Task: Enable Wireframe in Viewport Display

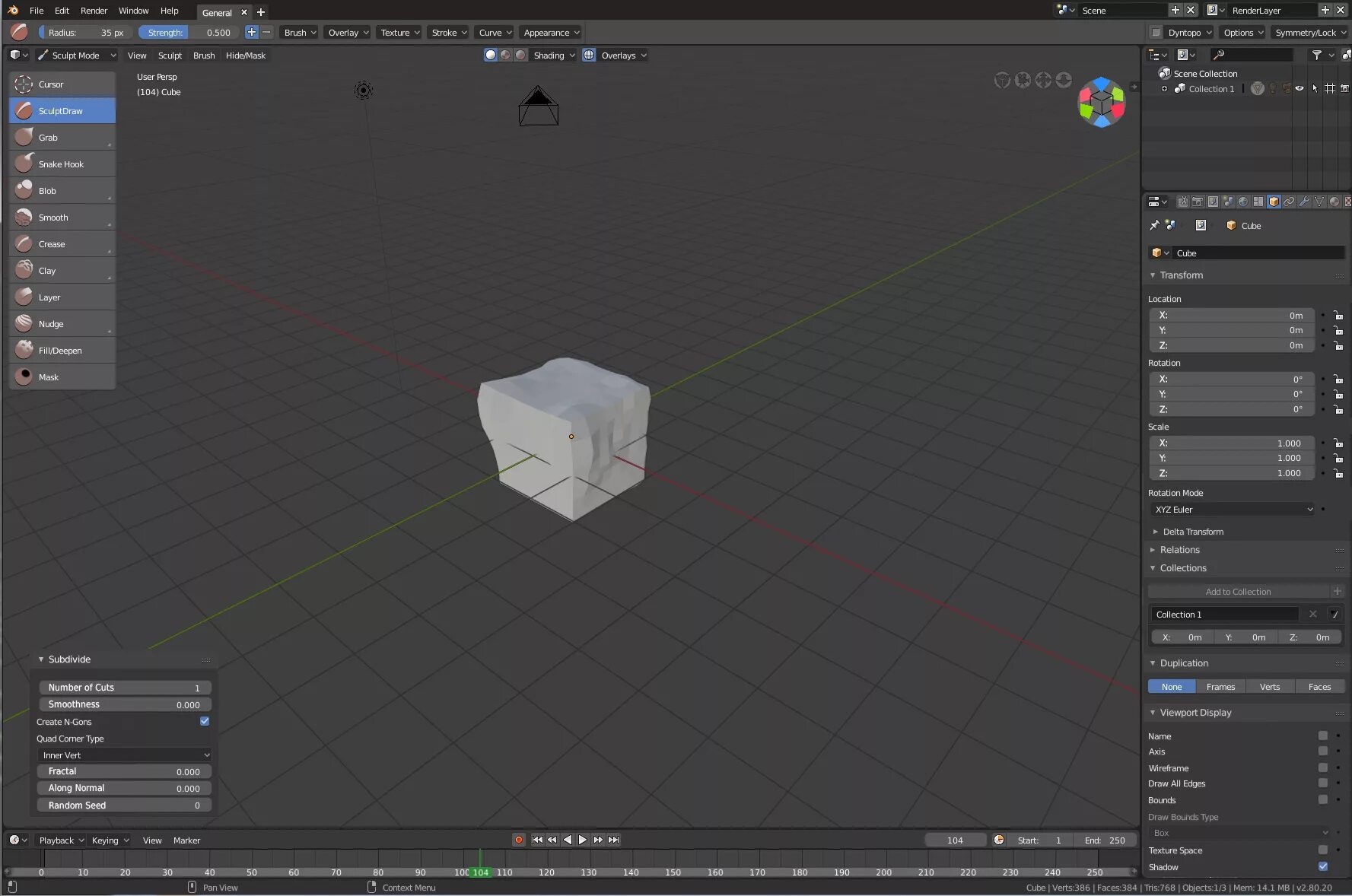Action: pos(1323,767)
